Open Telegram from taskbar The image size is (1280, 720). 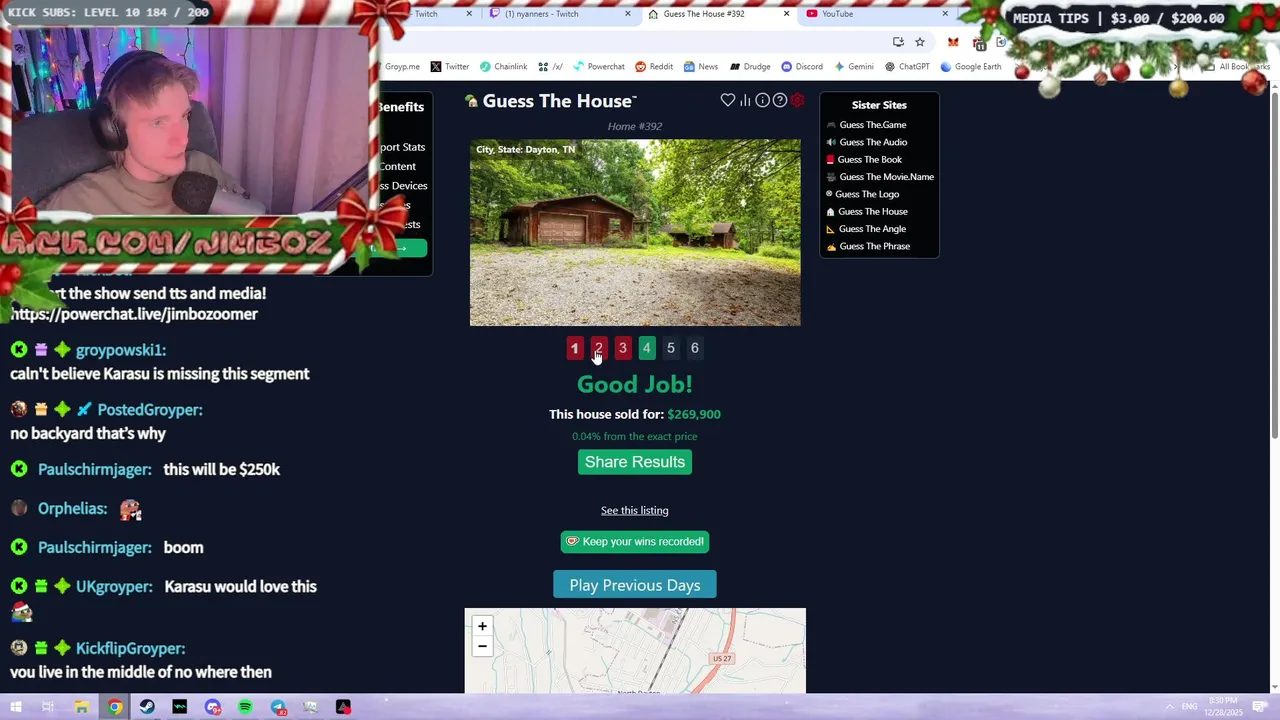(x=278, y=707)
